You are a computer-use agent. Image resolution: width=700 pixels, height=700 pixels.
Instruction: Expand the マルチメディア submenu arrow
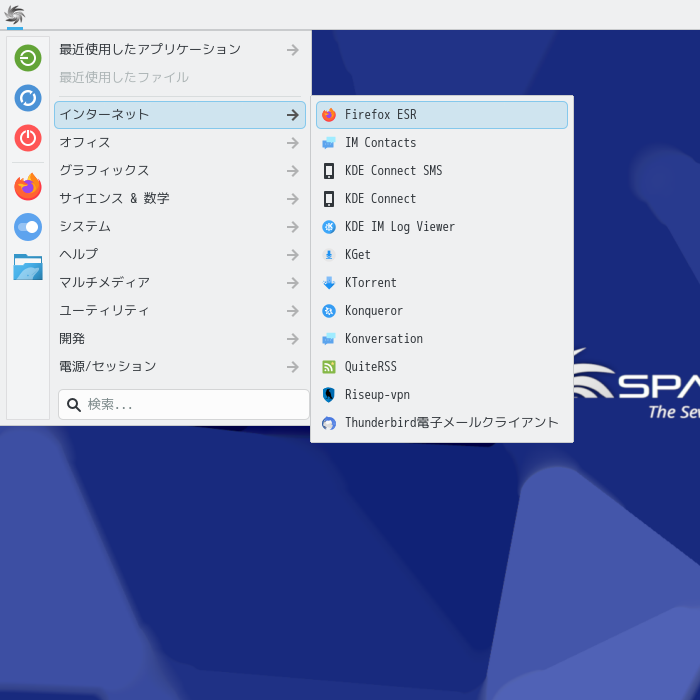(293, 283)
